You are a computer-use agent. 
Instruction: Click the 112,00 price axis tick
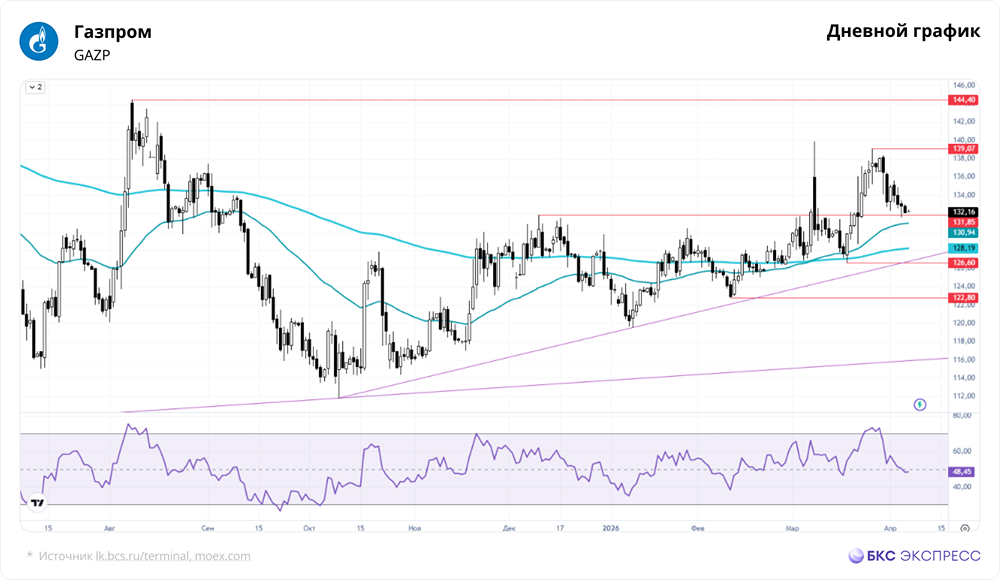point(964,396)
